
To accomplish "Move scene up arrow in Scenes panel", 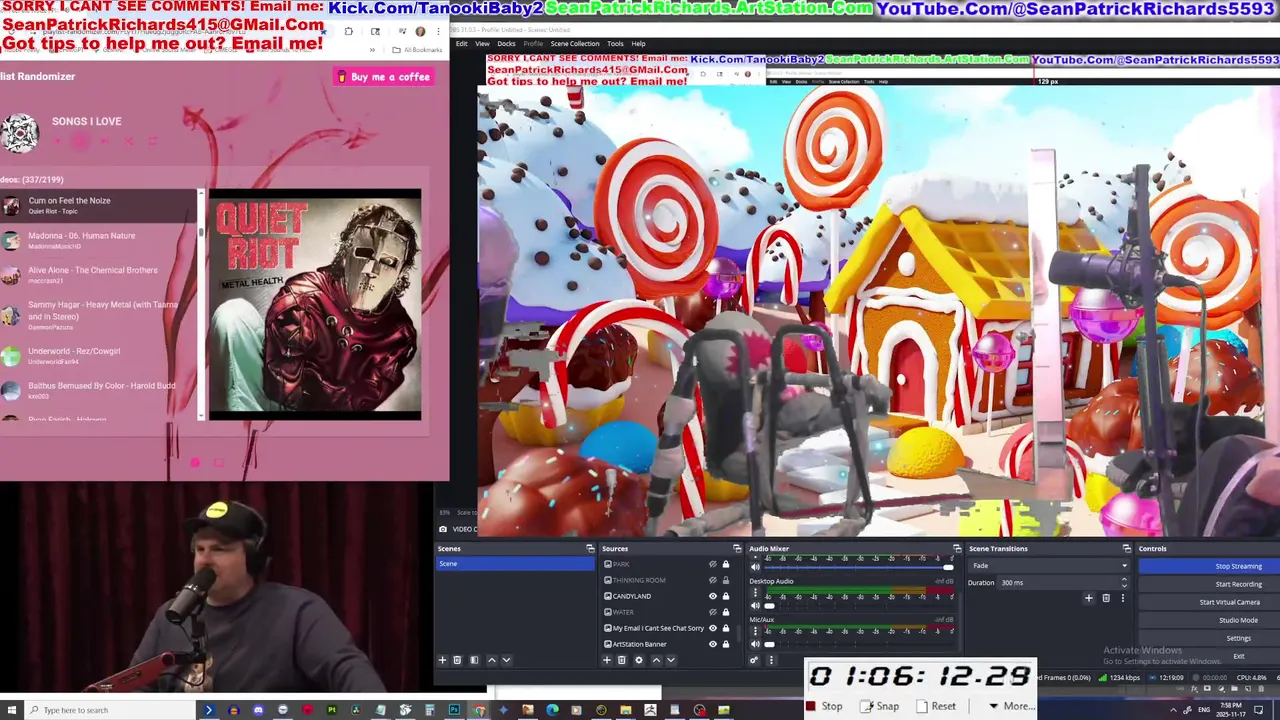I will (x=491, y=660).
